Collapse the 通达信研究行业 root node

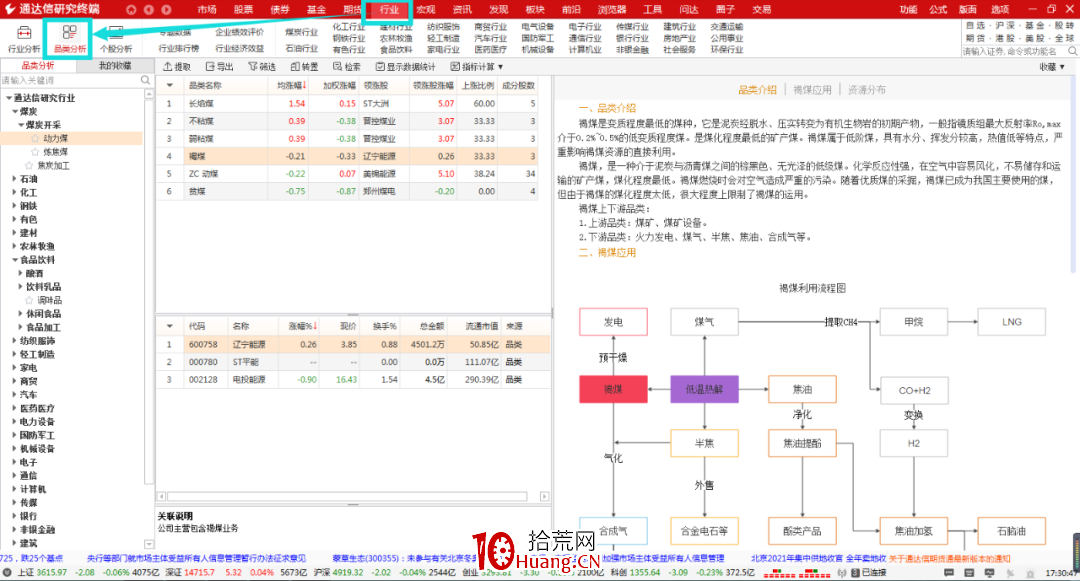point(9,98)
